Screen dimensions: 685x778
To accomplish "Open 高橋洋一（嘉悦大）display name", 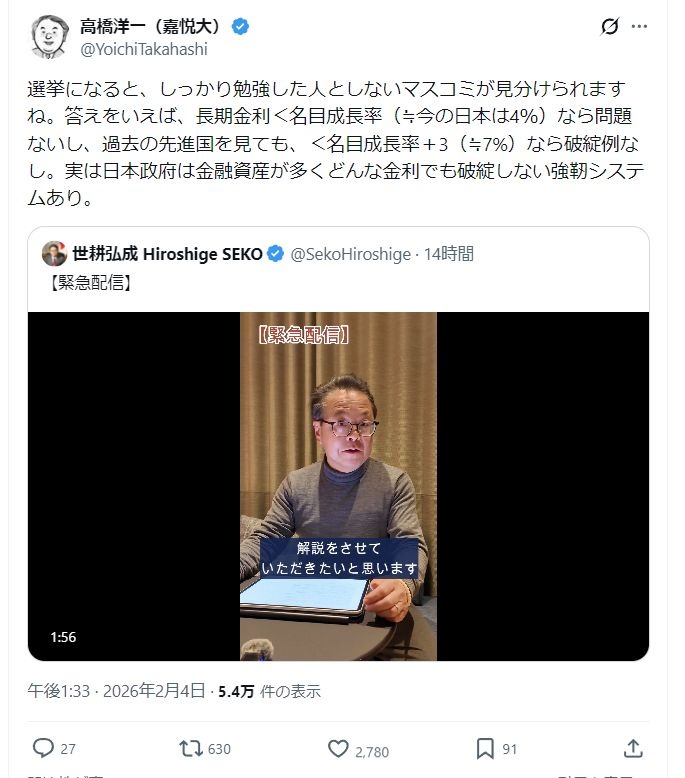I will coord(150,26).
